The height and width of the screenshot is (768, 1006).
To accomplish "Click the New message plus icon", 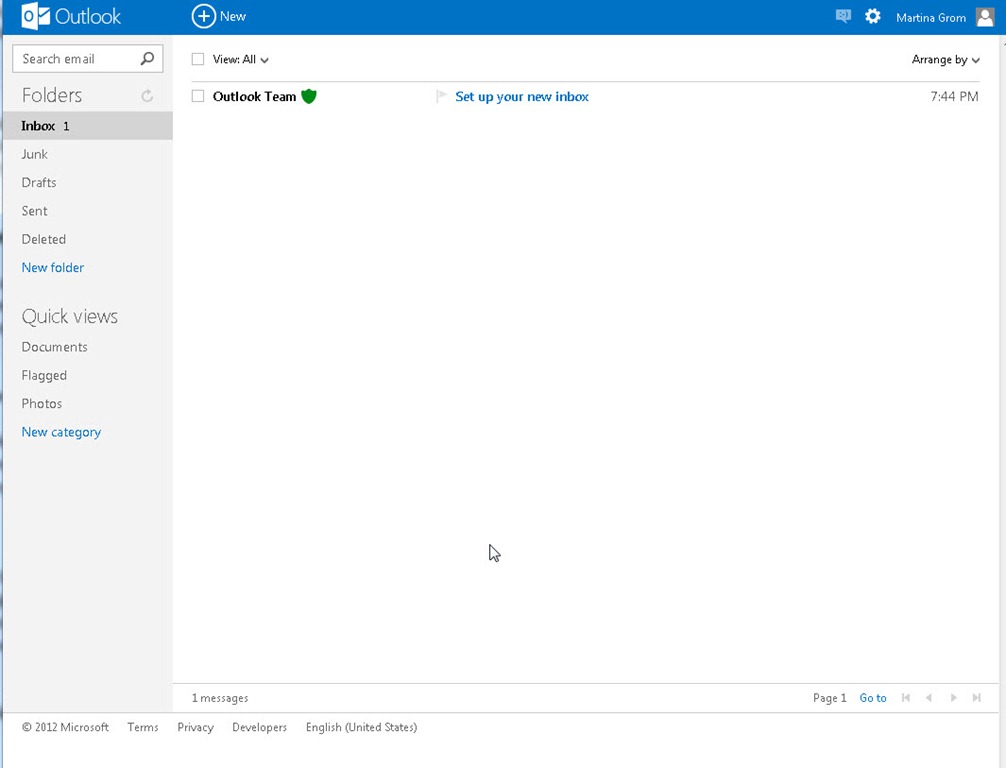I will (203, 16).
